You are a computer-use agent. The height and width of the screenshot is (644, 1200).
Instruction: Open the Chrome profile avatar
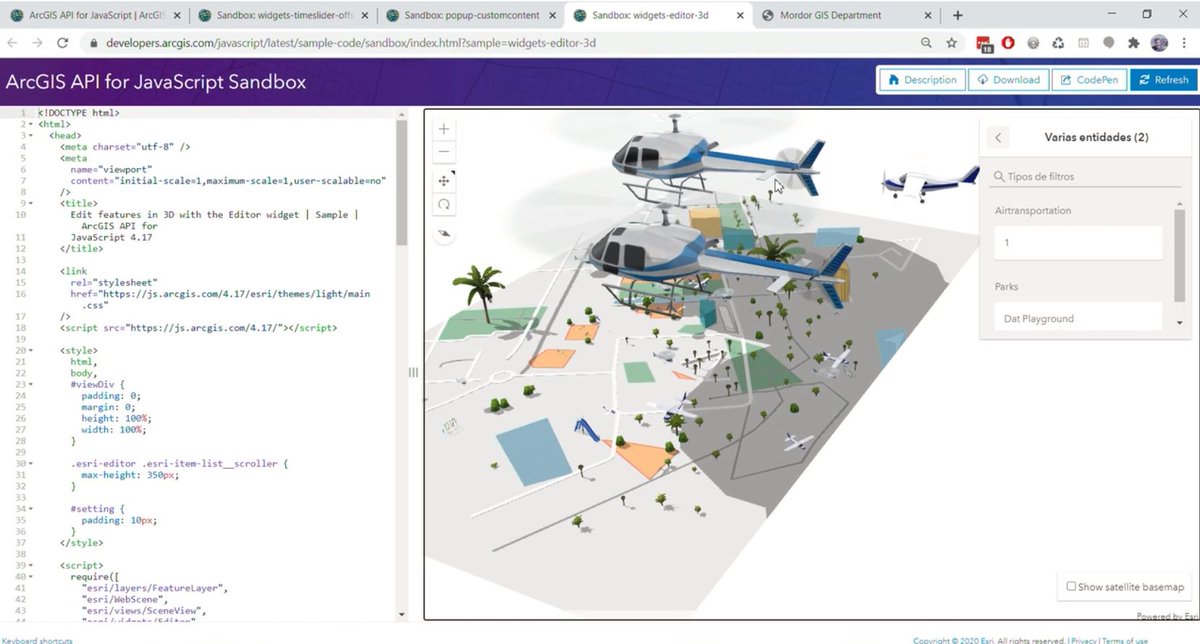click(1159, 44)
